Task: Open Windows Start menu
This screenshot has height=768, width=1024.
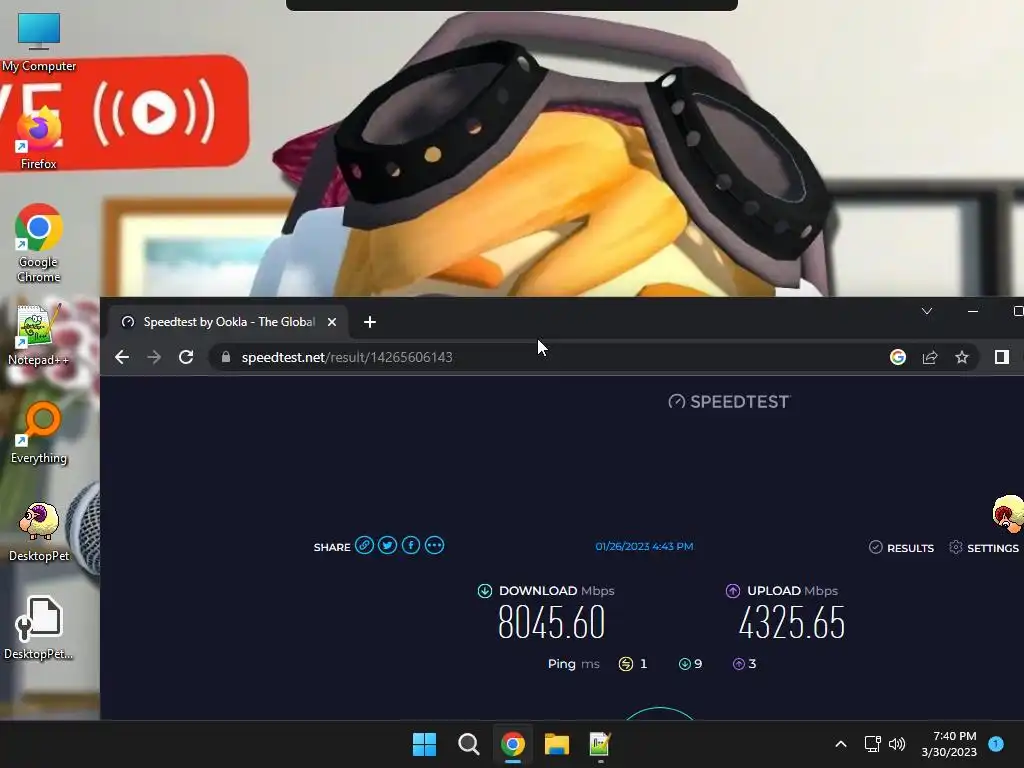Action: [424, 744]
